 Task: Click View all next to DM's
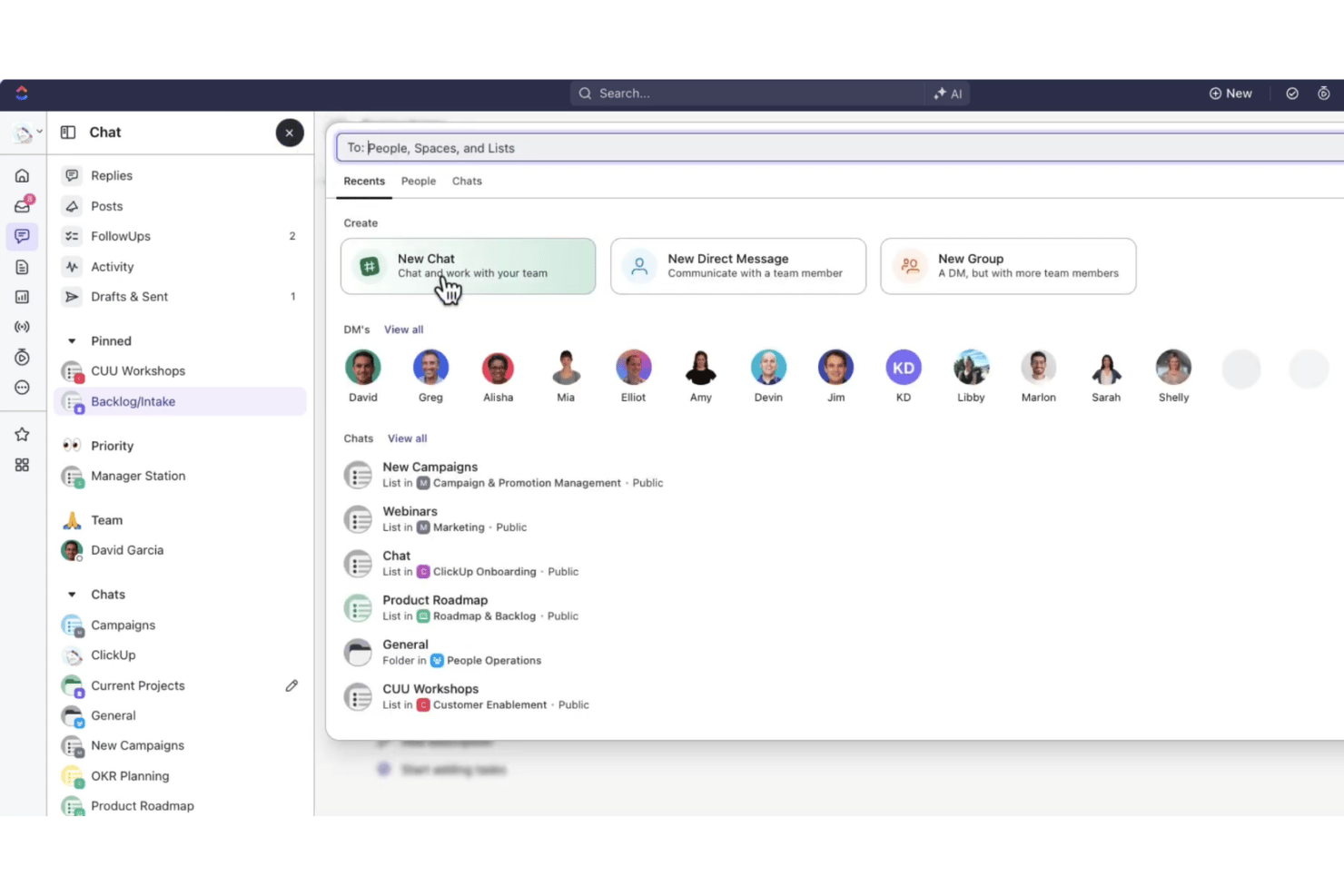(403, 330)
